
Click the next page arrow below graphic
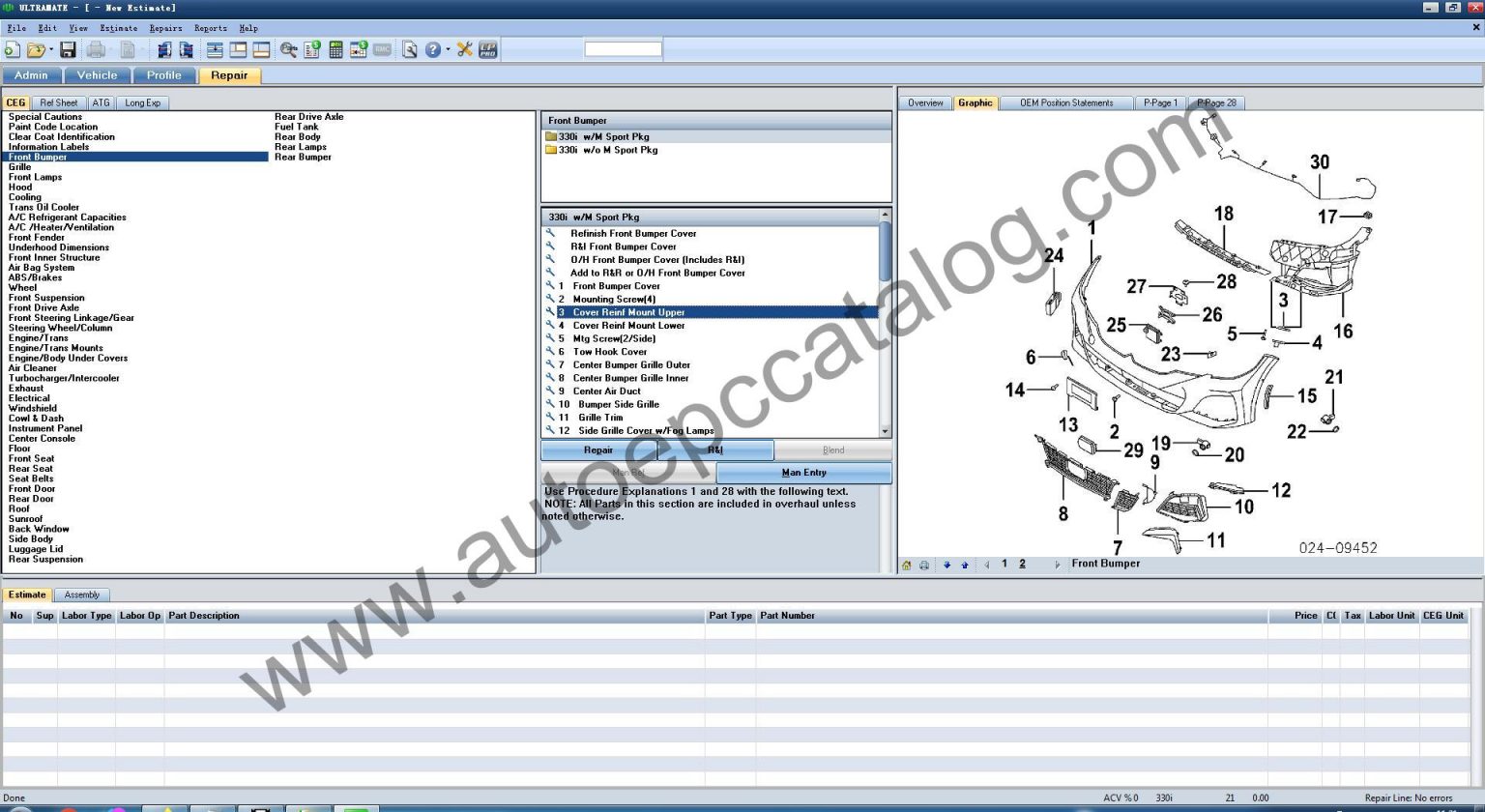(1057, 565)
